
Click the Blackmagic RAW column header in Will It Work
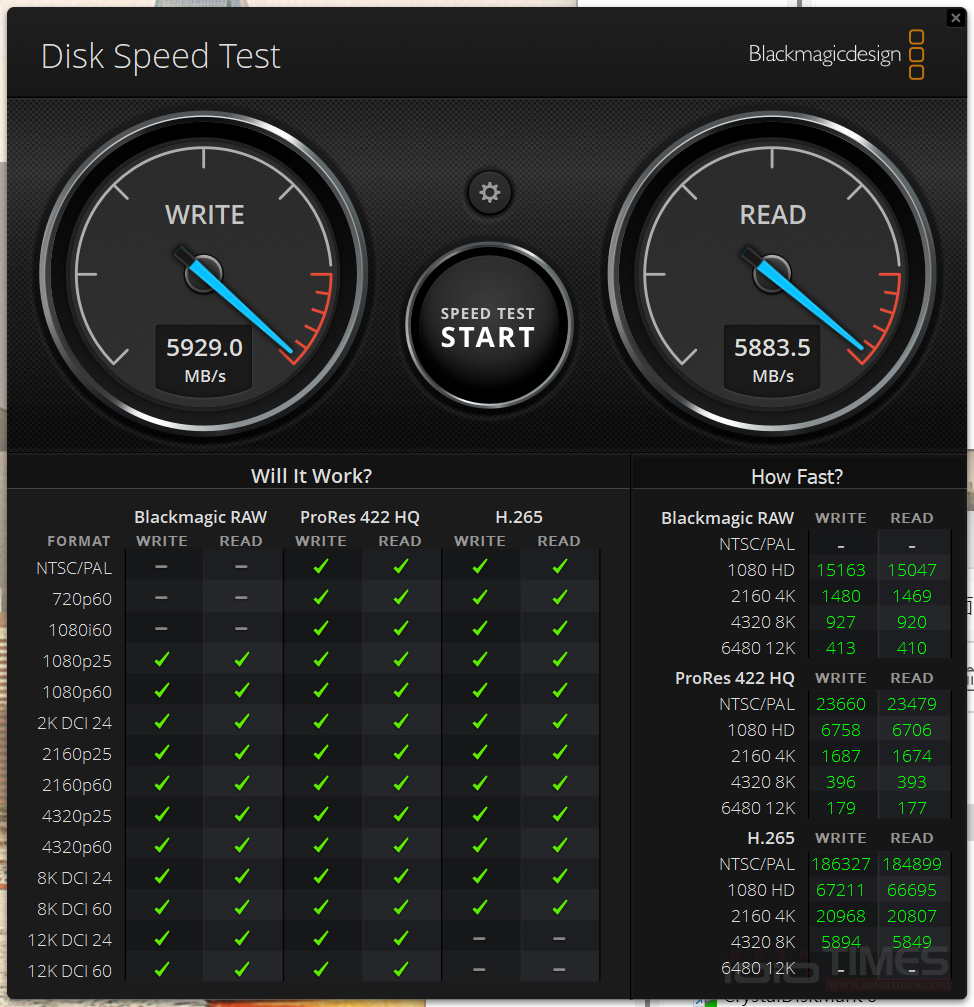[200, 517]
